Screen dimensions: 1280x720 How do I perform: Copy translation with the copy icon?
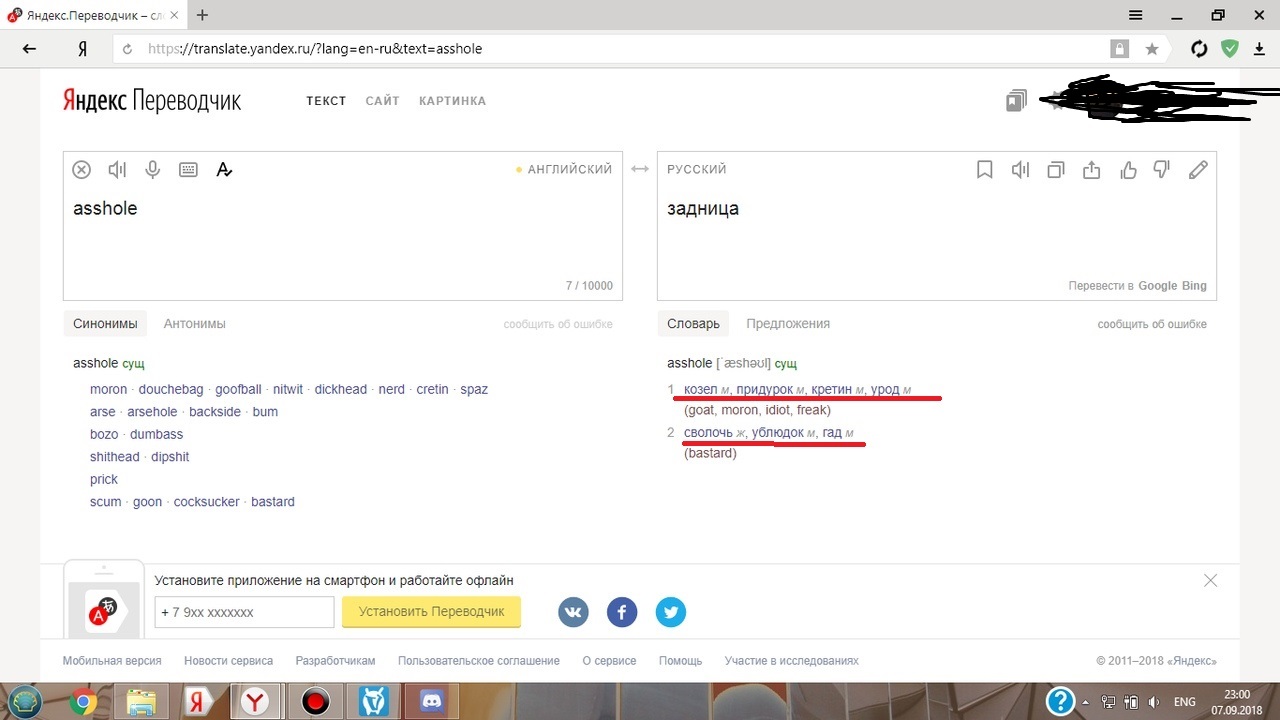coord(1055,170)
